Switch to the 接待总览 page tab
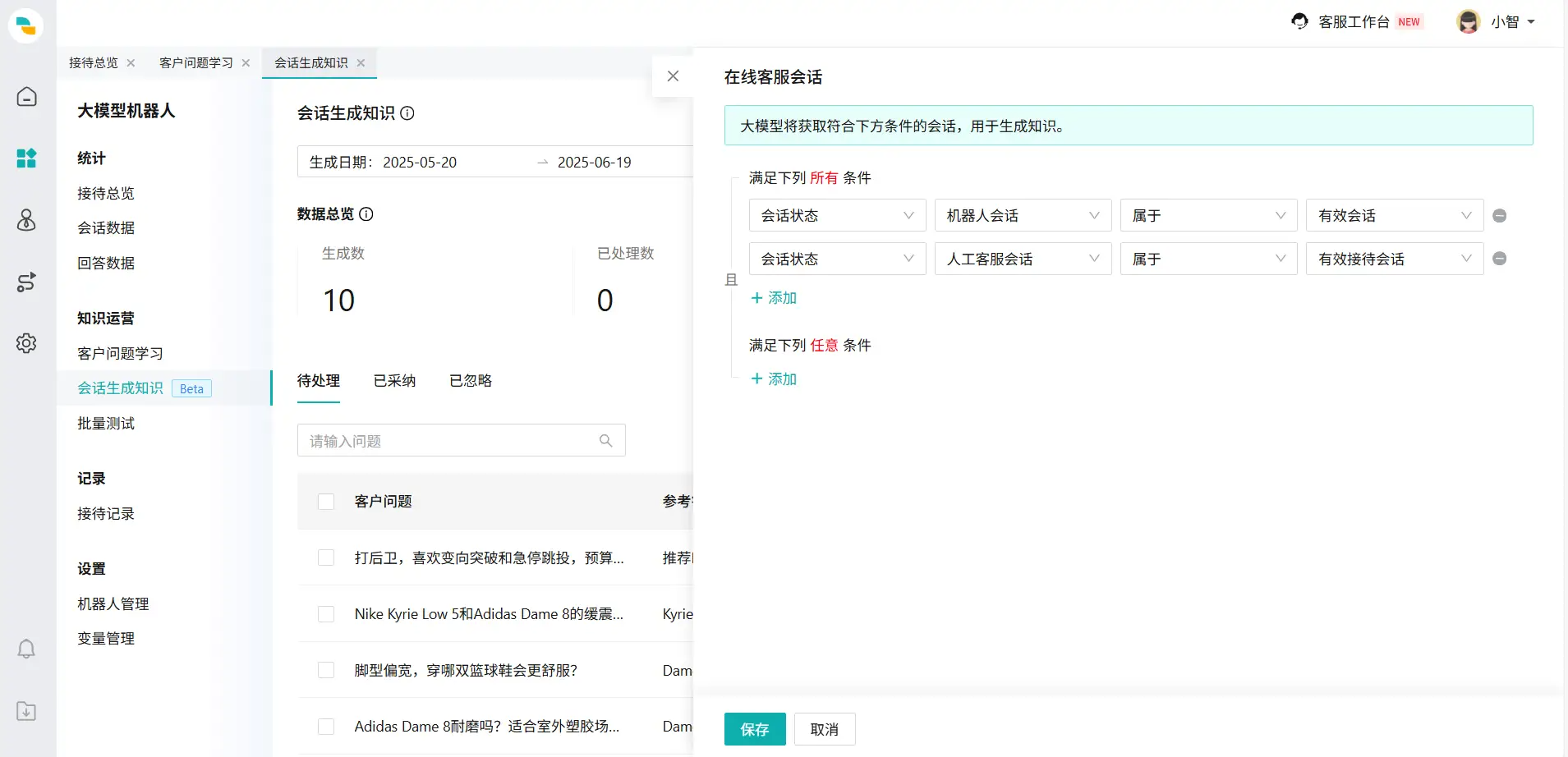The image size is (1568, 757). 94,63
